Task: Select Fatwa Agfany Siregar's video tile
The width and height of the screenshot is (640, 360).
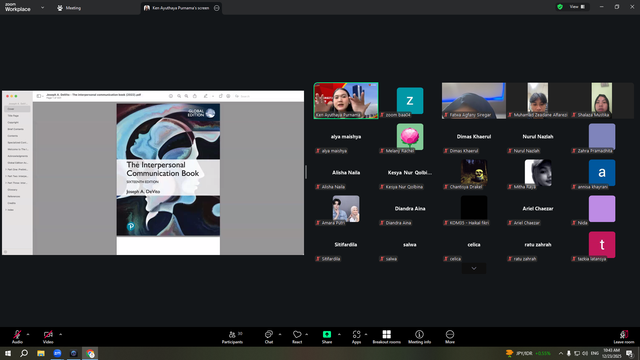Action: pos(474,100)
